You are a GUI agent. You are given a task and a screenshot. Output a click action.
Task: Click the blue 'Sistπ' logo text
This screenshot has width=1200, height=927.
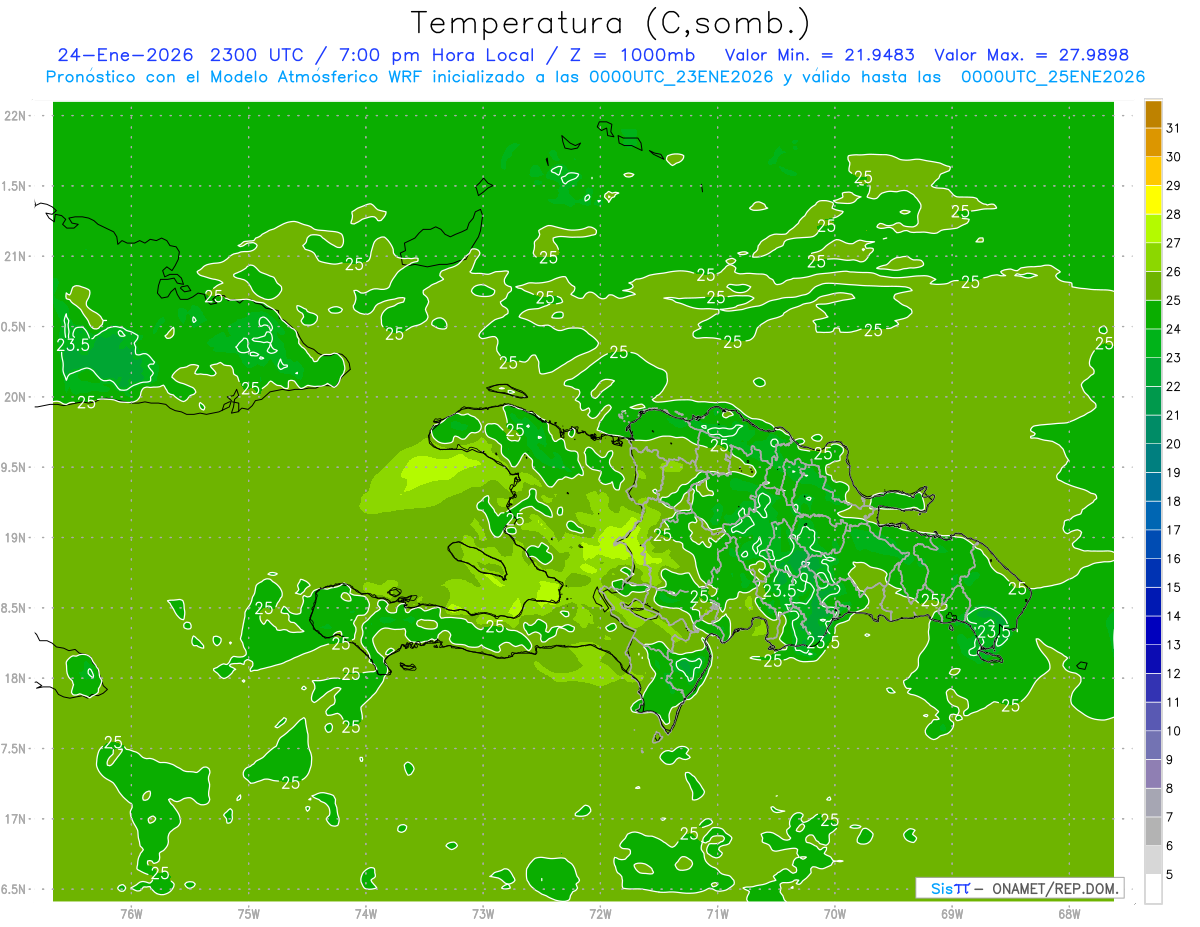pos(950,888)
